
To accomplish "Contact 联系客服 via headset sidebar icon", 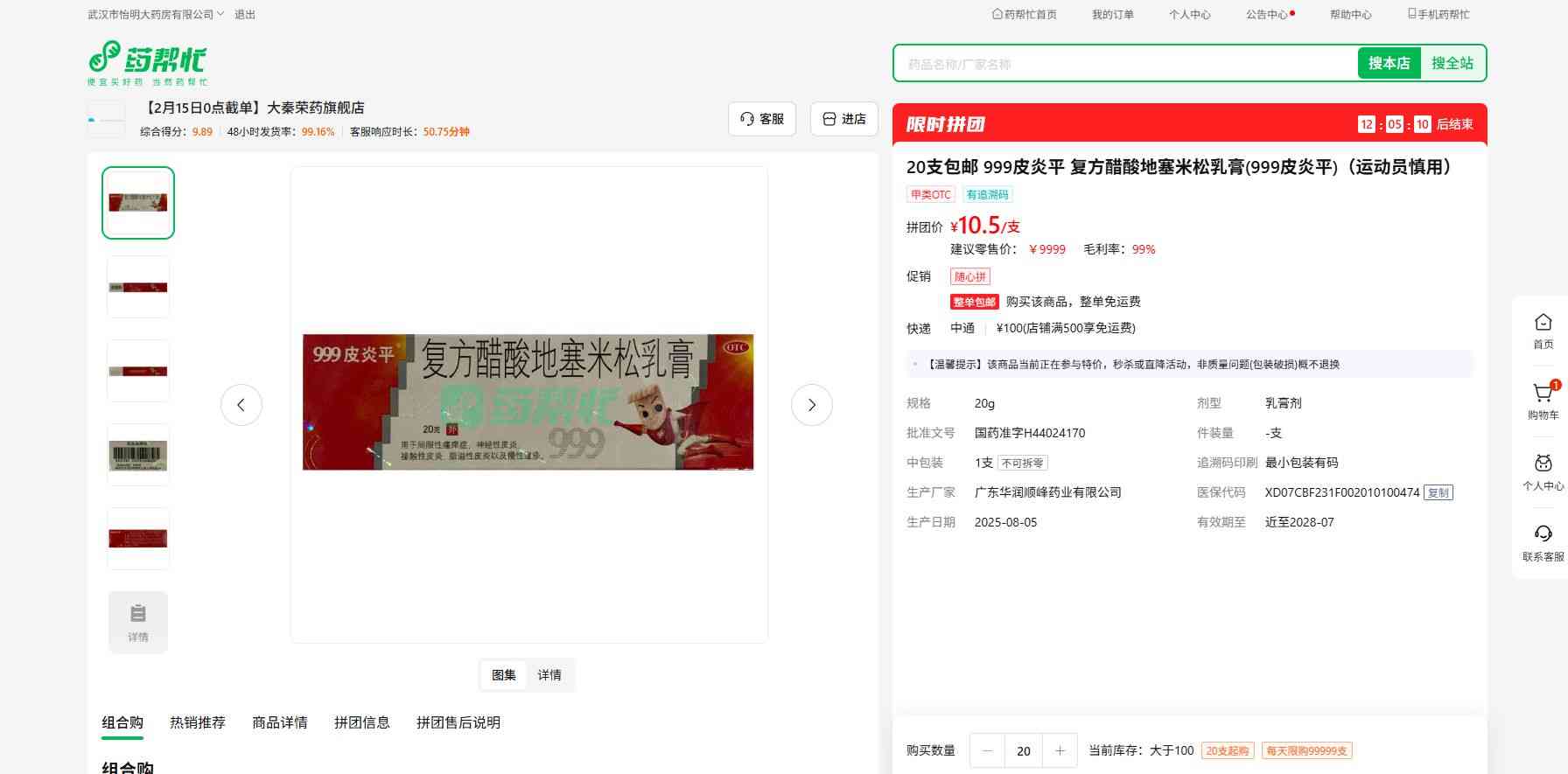I will 1543,541.
